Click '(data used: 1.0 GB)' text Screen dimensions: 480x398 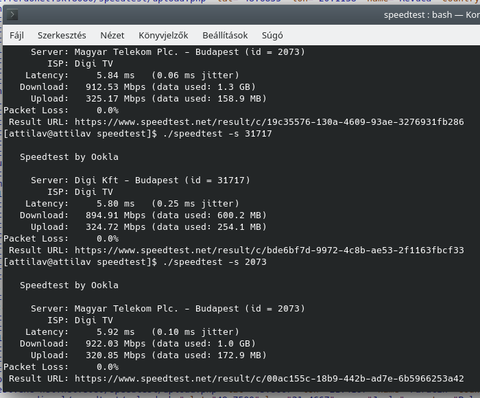coord(203,344)
